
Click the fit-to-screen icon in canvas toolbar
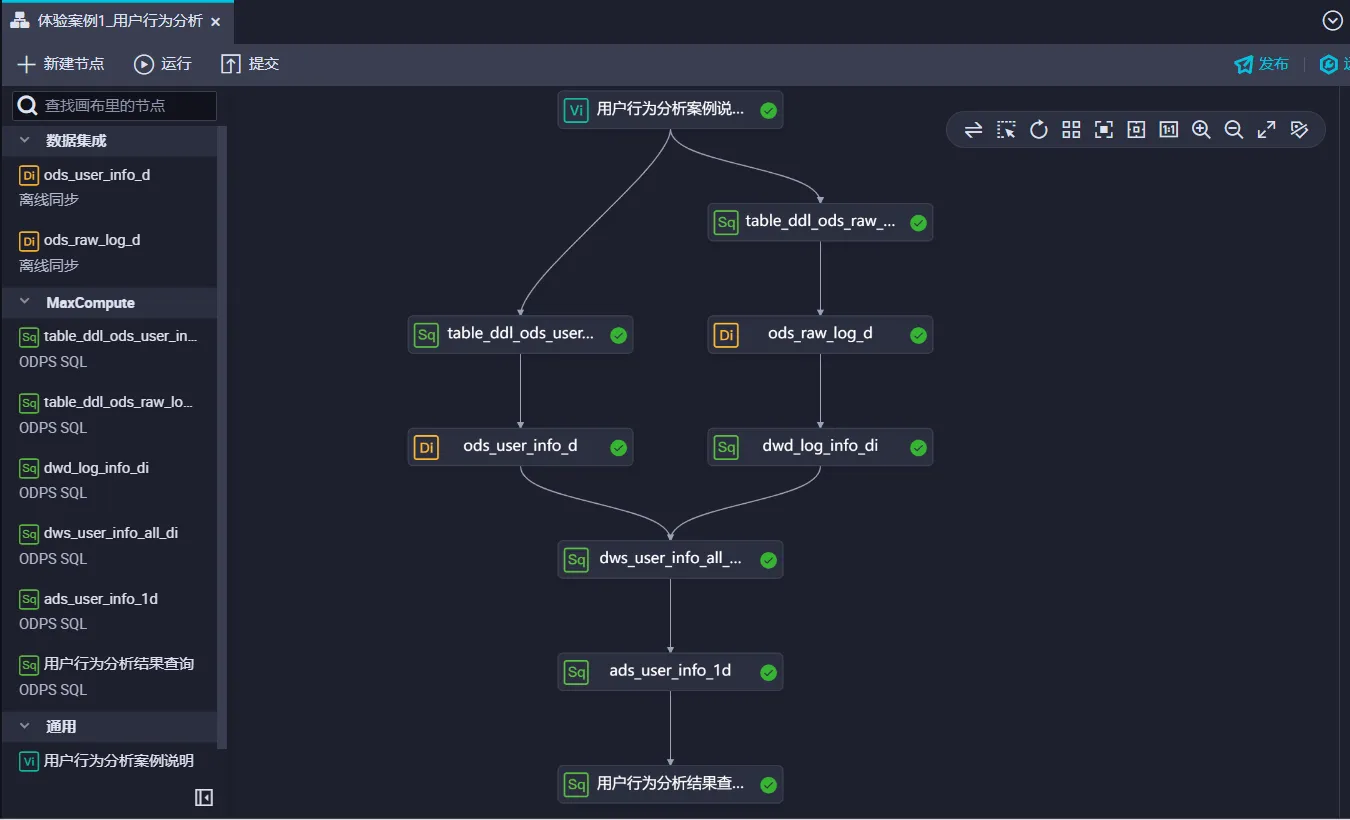click(x=1104, y=130)
